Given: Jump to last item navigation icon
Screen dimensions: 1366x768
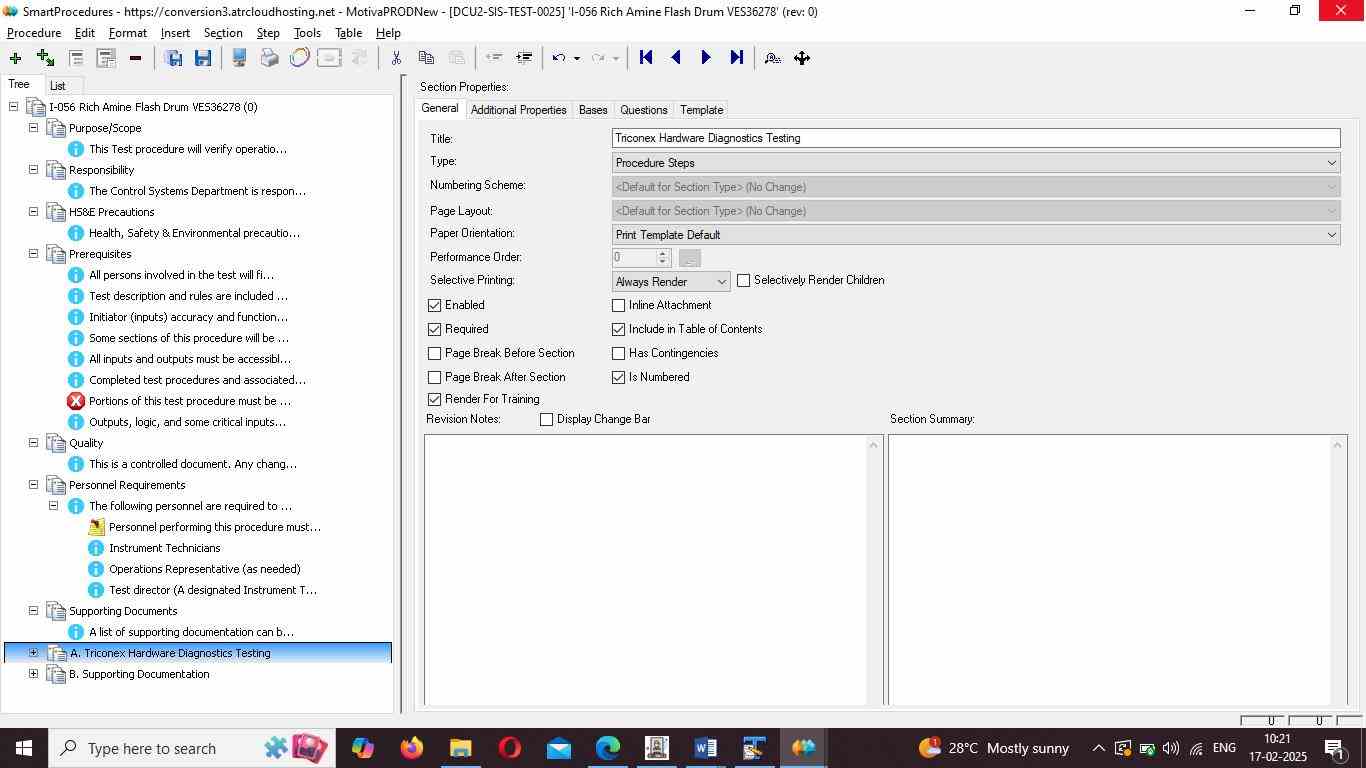Looking at the screenshot, I should (x=736, y=58).
